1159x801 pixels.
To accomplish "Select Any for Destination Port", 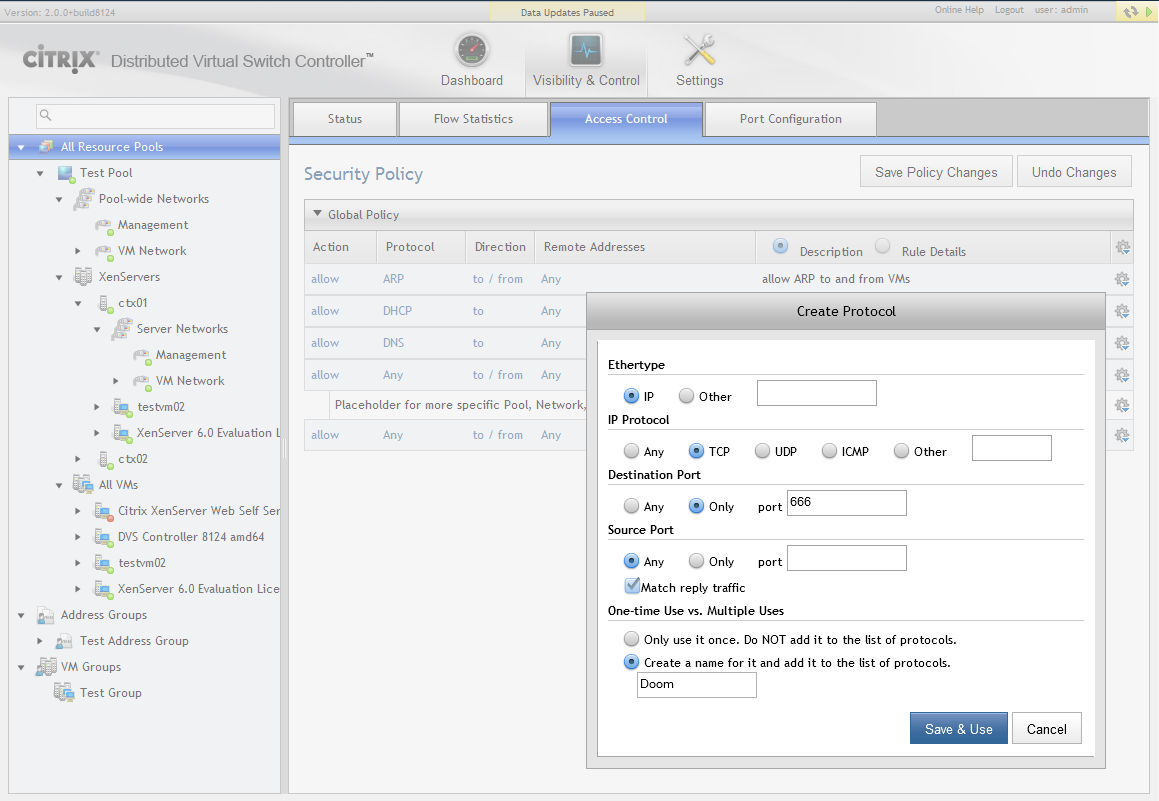I will [x=631, y=506].
